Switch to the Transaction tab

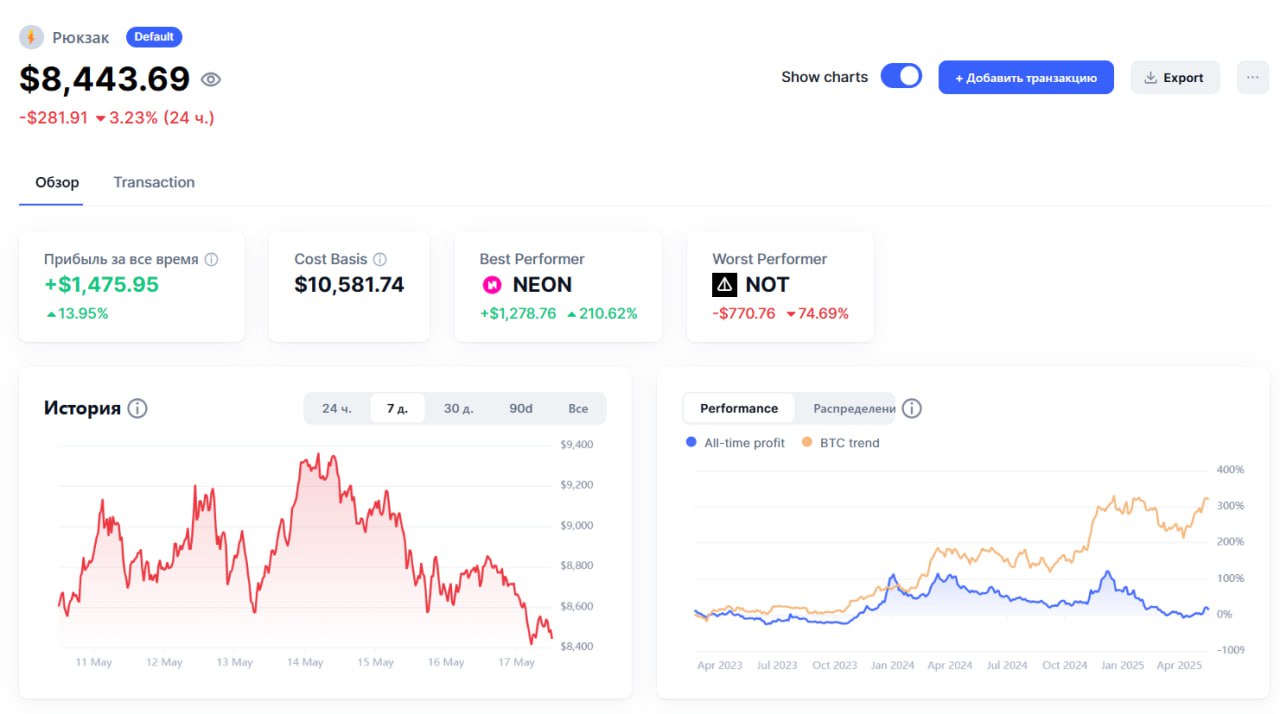(x=154, y=182)
